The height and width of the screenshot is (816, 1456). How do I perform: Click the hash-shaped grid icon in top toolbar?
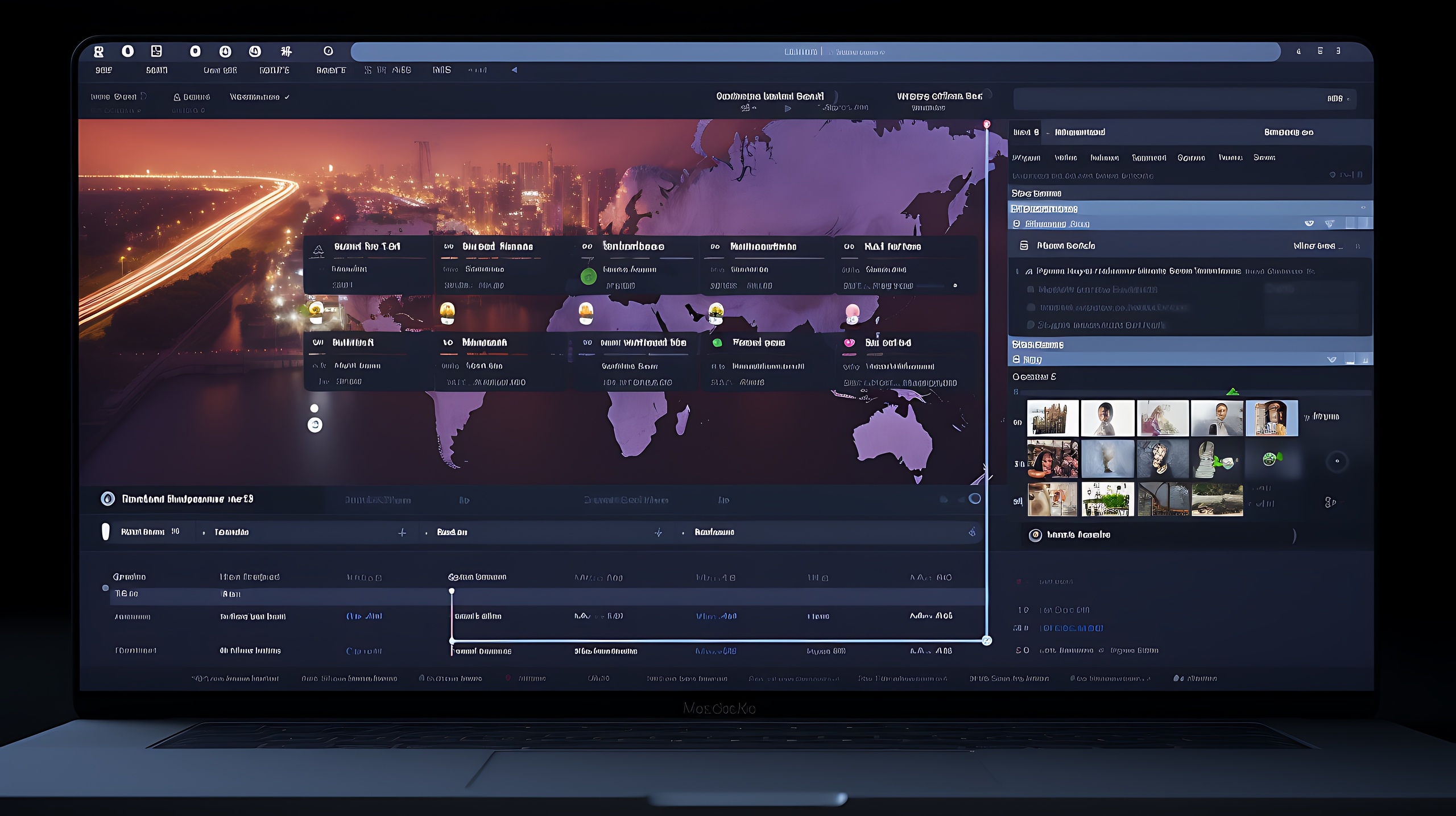pos(286,51)
